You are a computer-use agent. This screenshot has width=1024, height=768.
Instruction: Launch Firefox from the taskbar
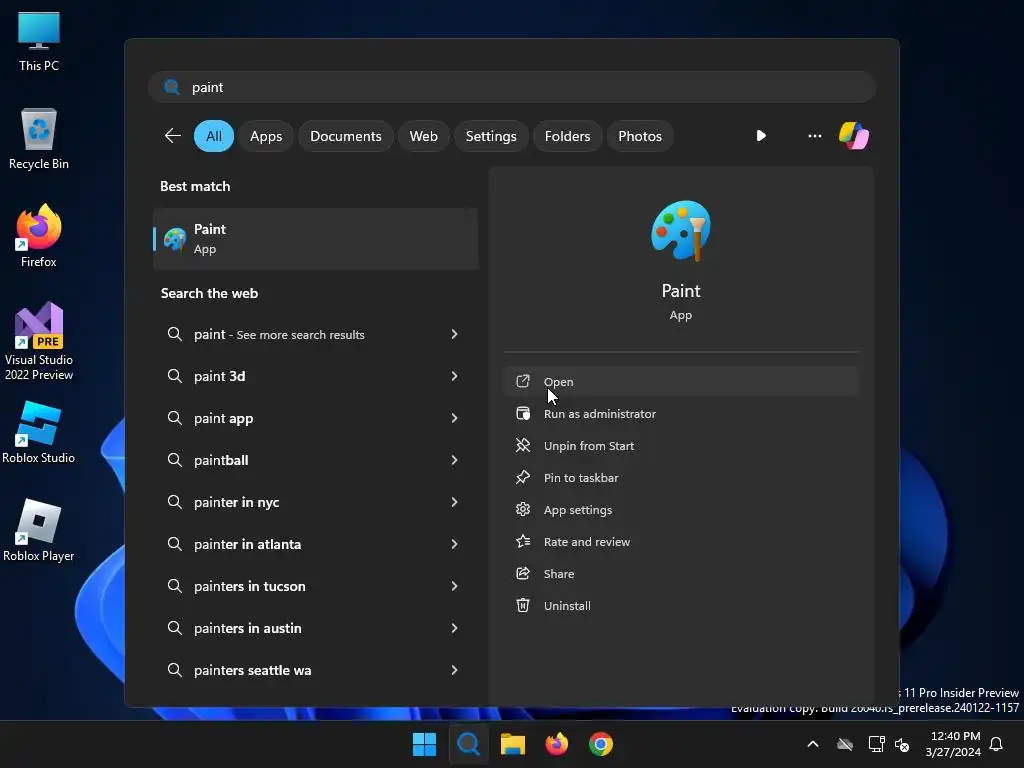click(x=556, y=744)
